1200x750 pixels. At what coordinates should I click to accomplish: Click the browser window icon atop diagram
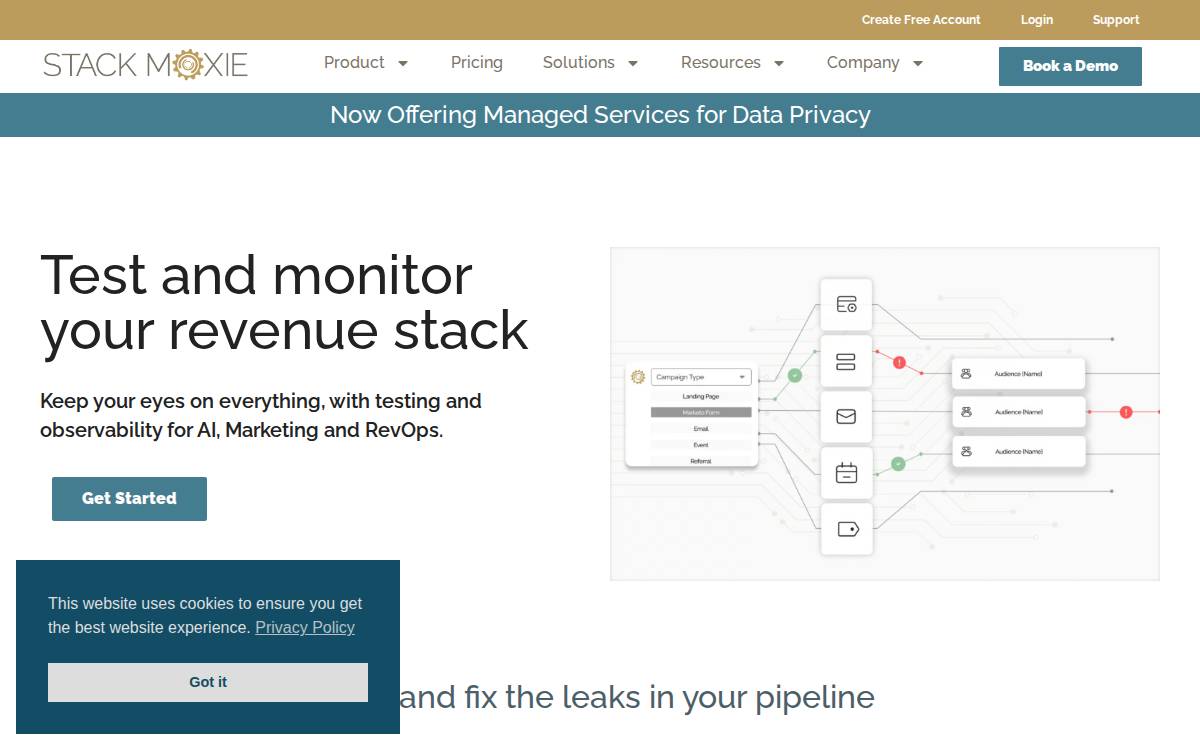846,304
